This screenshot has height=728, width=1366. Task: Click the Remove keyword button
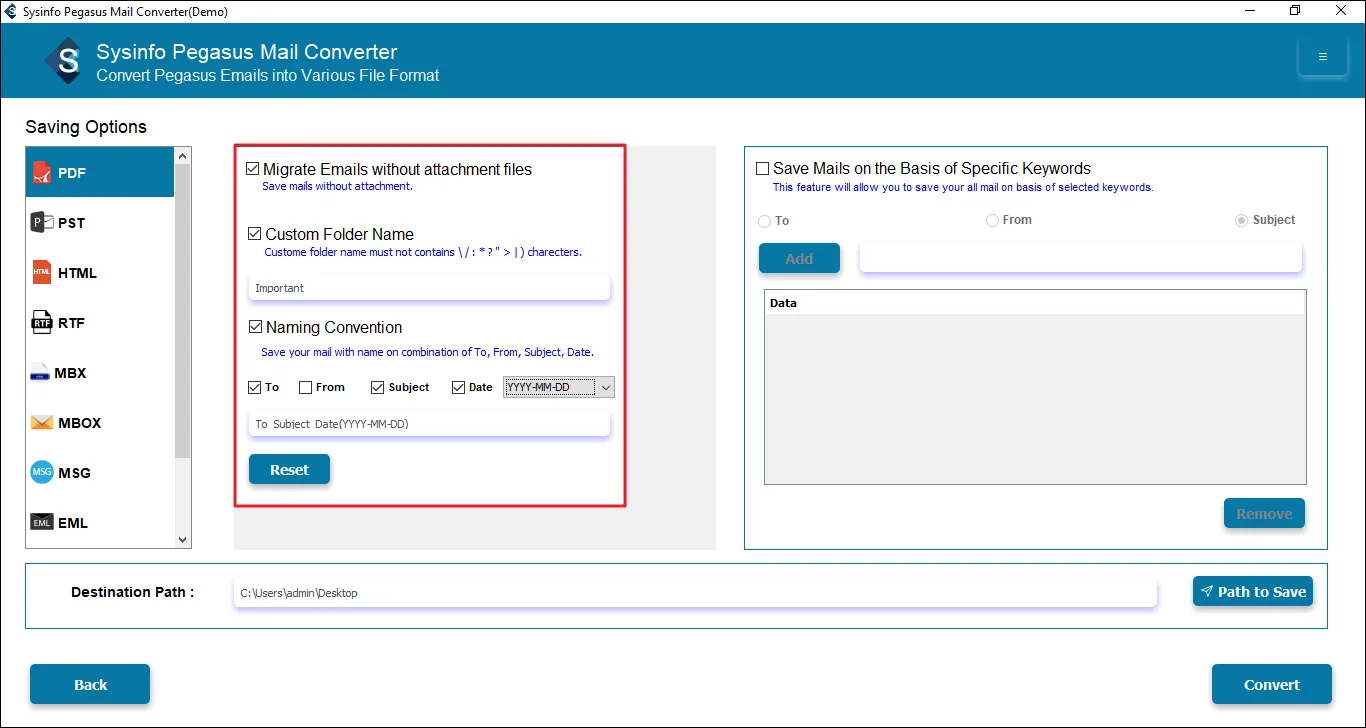[1264, 514]
